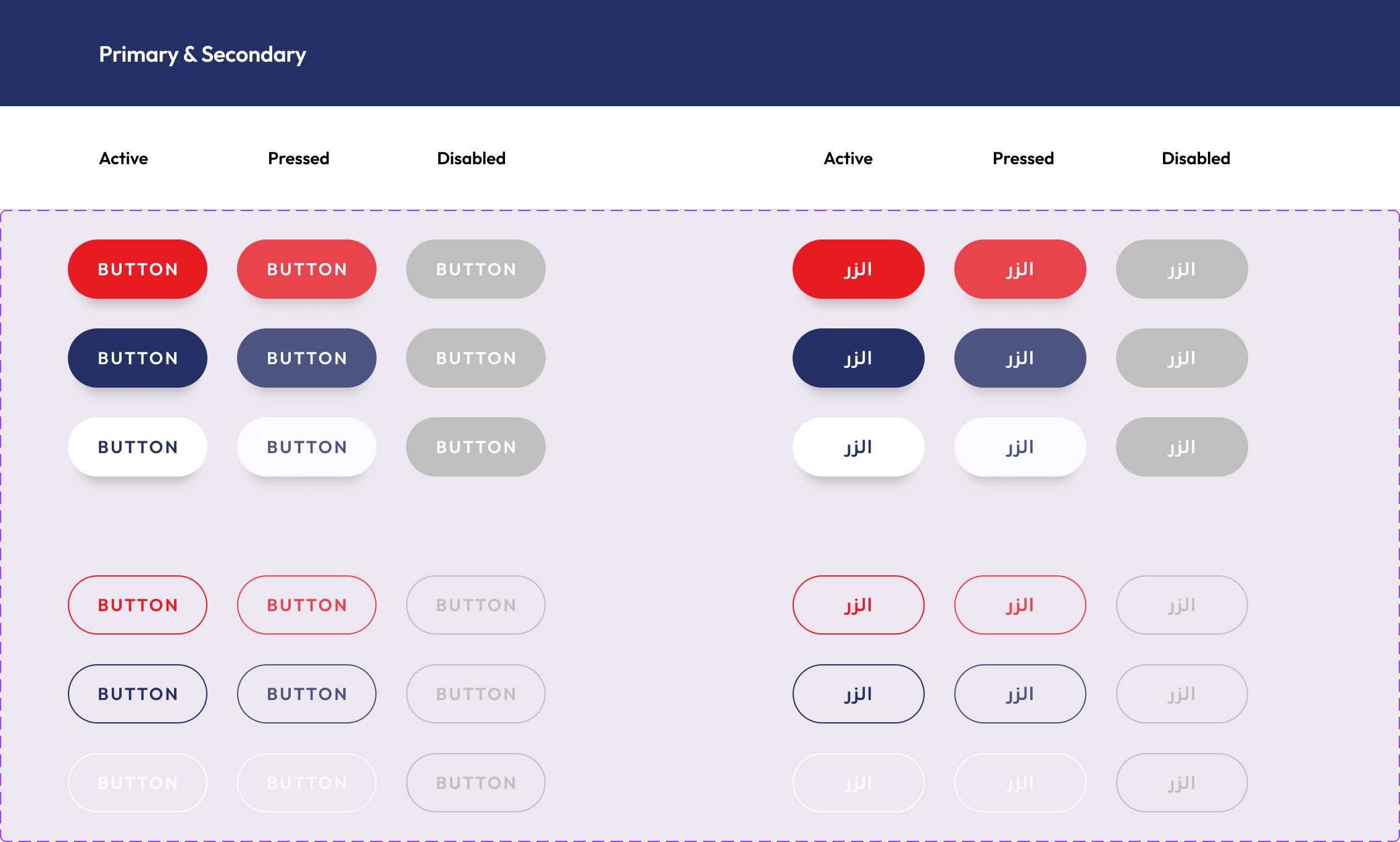The width and height of the screenshot is (1400, 842).
Task: Click the gray Disabled BUTTON in the top row
Action: click(475, 269)
